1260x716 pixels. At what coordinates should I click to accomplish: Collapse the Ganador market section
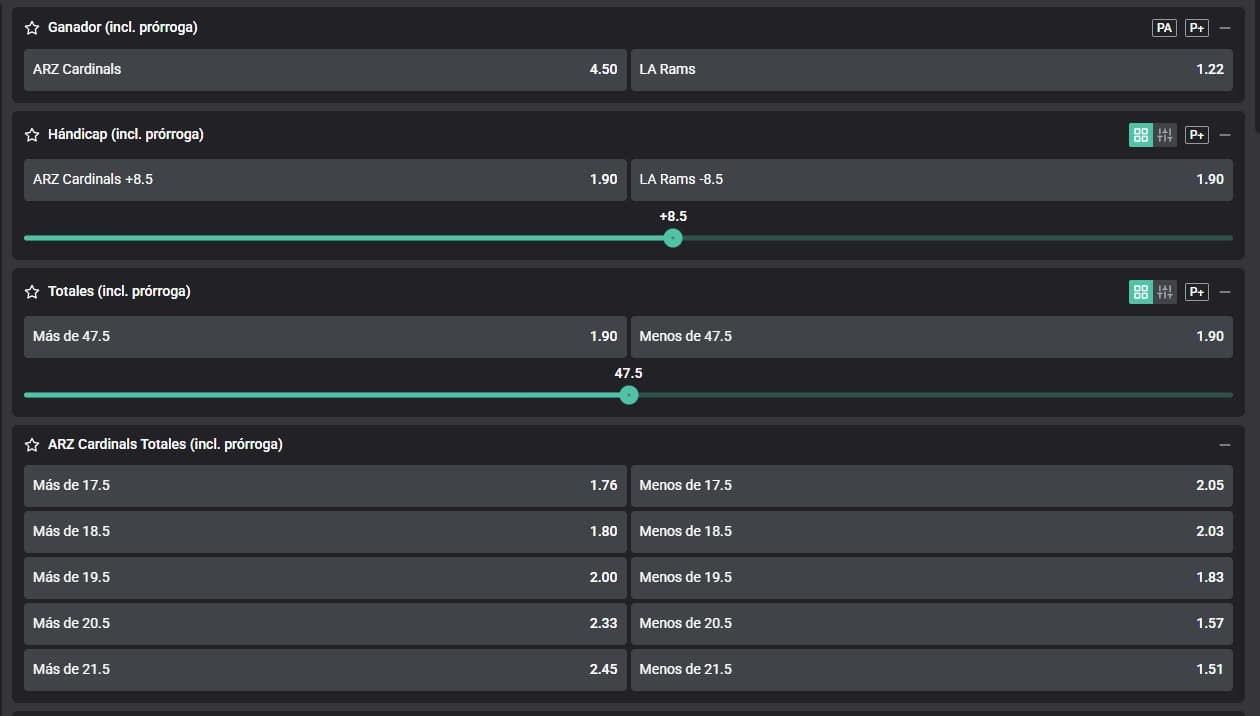pyautogui.click(x=1225, y=28)
